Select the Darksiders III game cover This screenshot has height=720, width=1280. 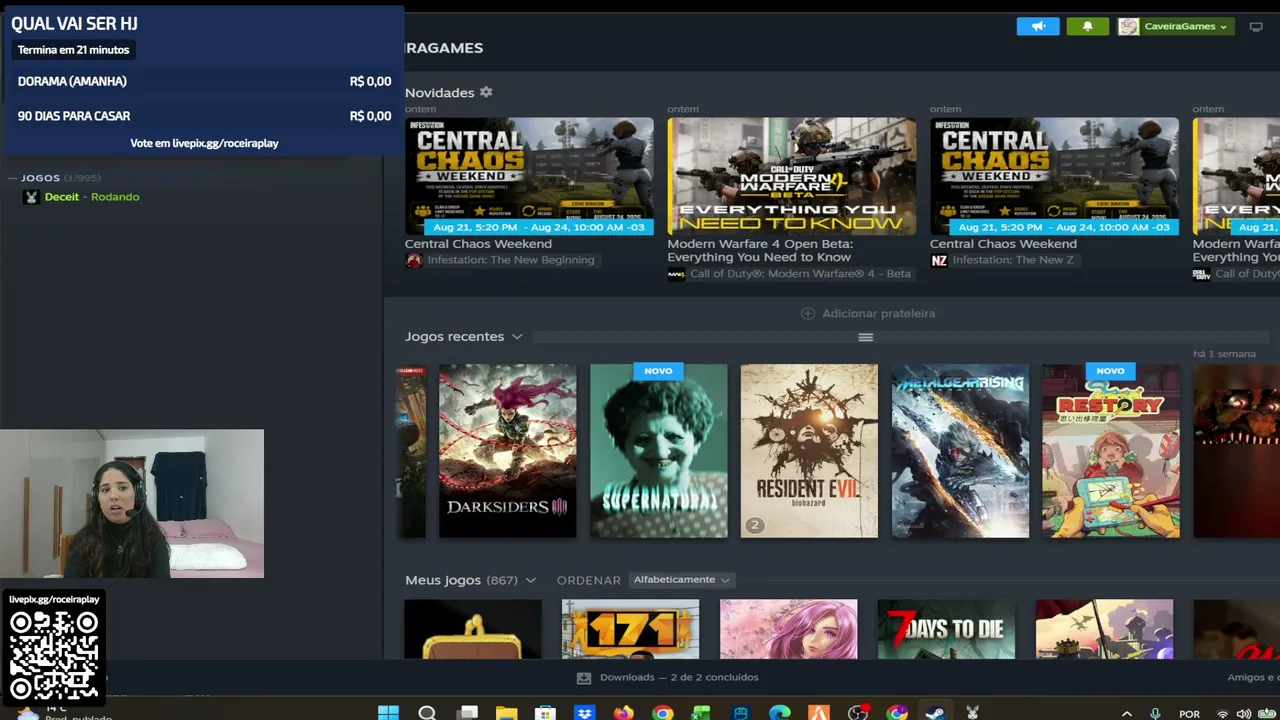point(507,451)
